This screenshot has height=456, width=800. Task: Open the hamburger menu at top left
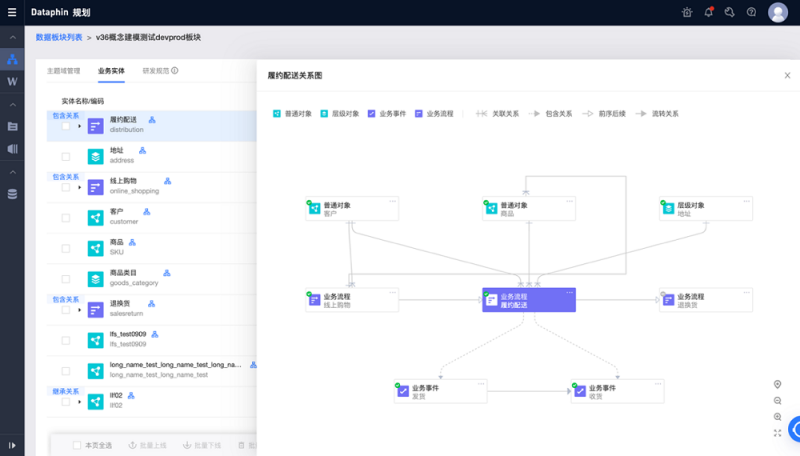pos(11,12)
